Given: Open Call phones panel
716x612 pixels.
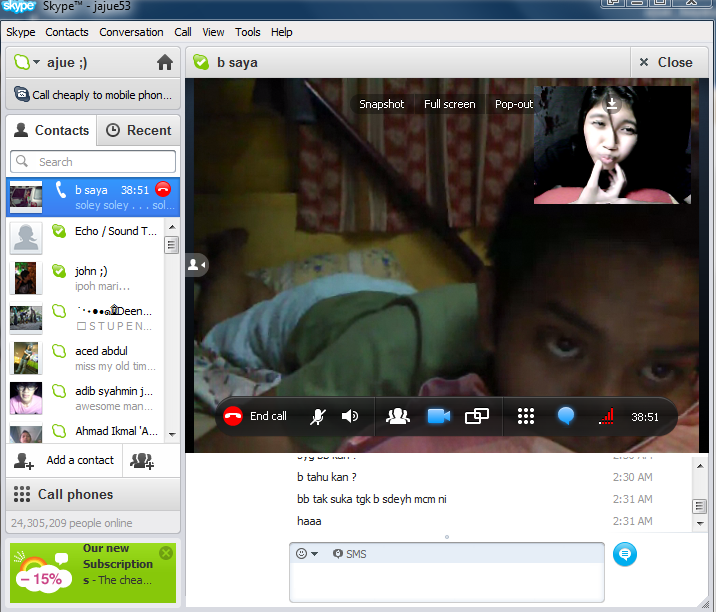Looking at the screenshot, I should (93, 494).
